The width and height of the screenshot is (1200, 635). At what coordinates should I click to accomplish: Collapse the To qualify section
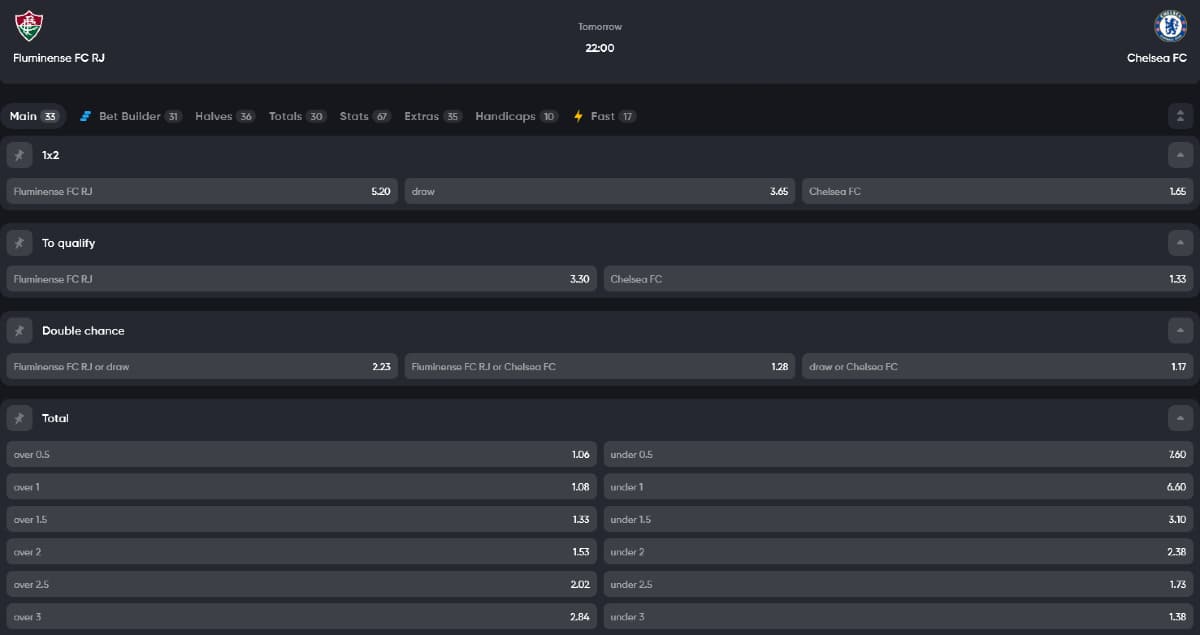coord(1181,243)
